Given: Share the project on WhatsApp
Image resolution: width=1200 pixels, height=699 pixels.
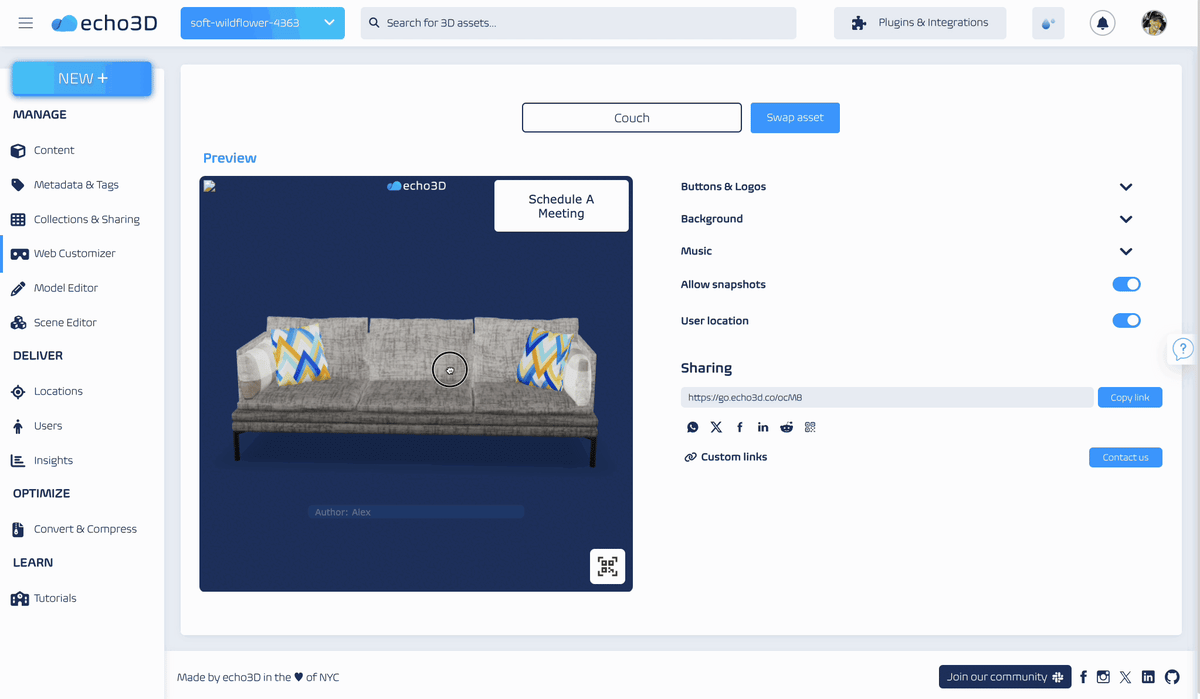Looking at the screenshot, I should click(692, 427).
